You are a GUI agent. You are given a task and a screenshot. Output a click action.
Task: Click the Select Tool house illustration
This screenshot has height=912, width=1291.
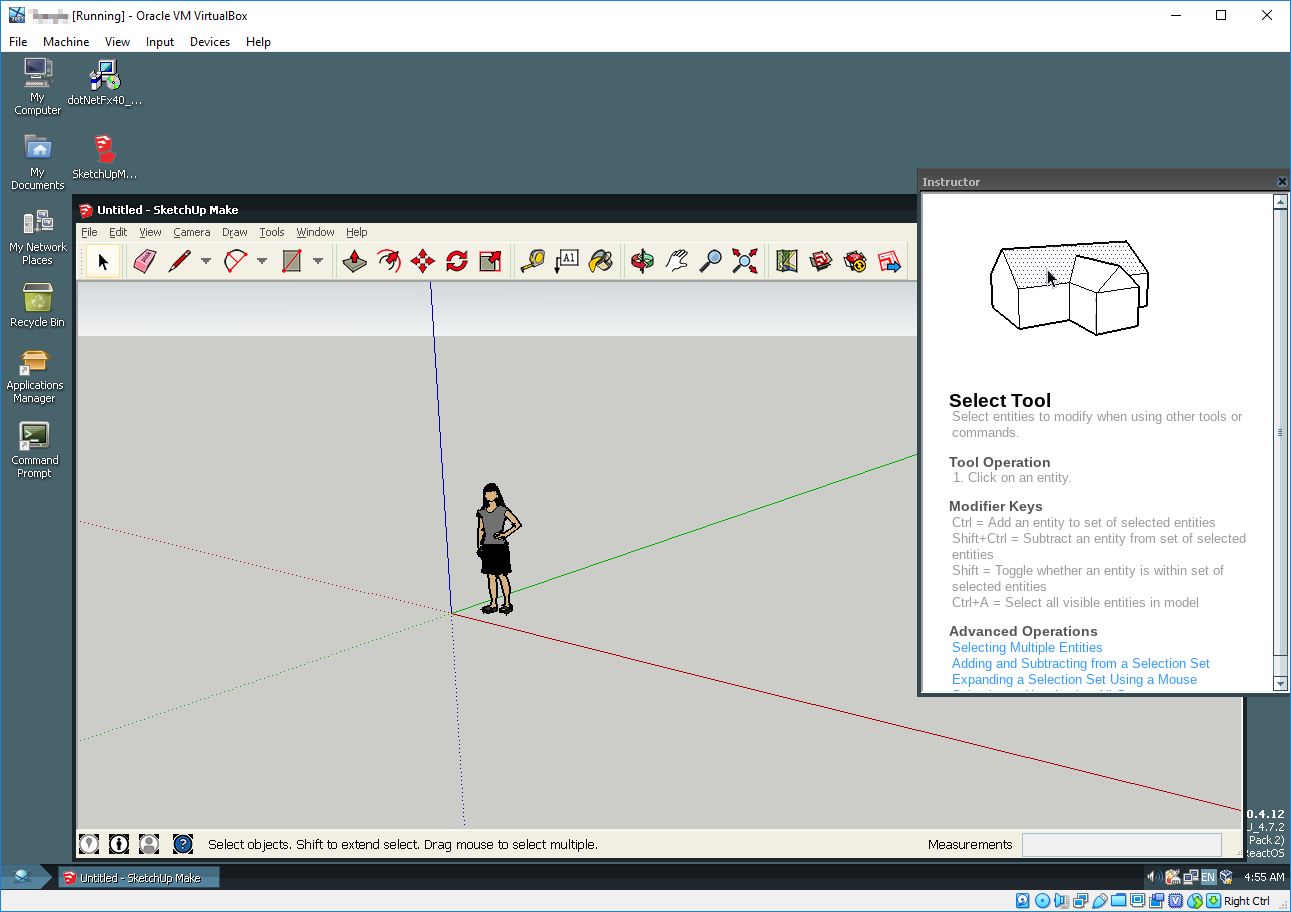[1069, 287]
